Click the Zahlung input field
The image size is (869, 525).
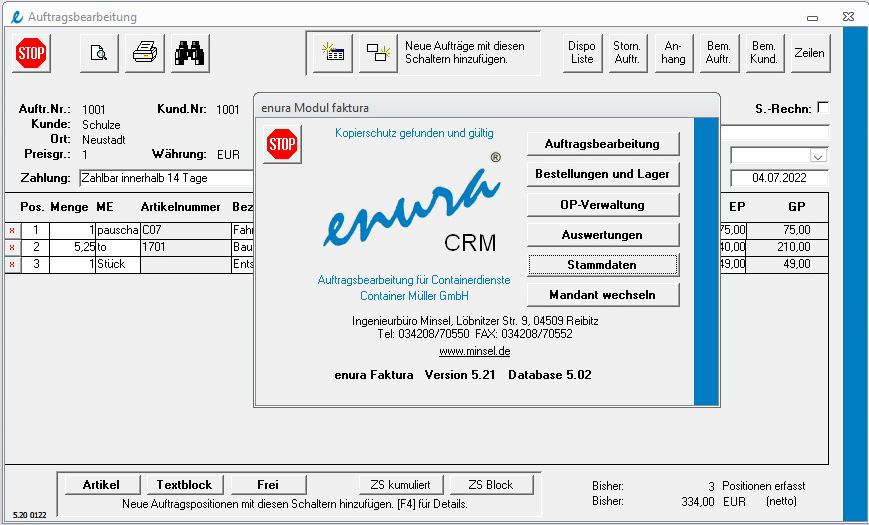166,179
